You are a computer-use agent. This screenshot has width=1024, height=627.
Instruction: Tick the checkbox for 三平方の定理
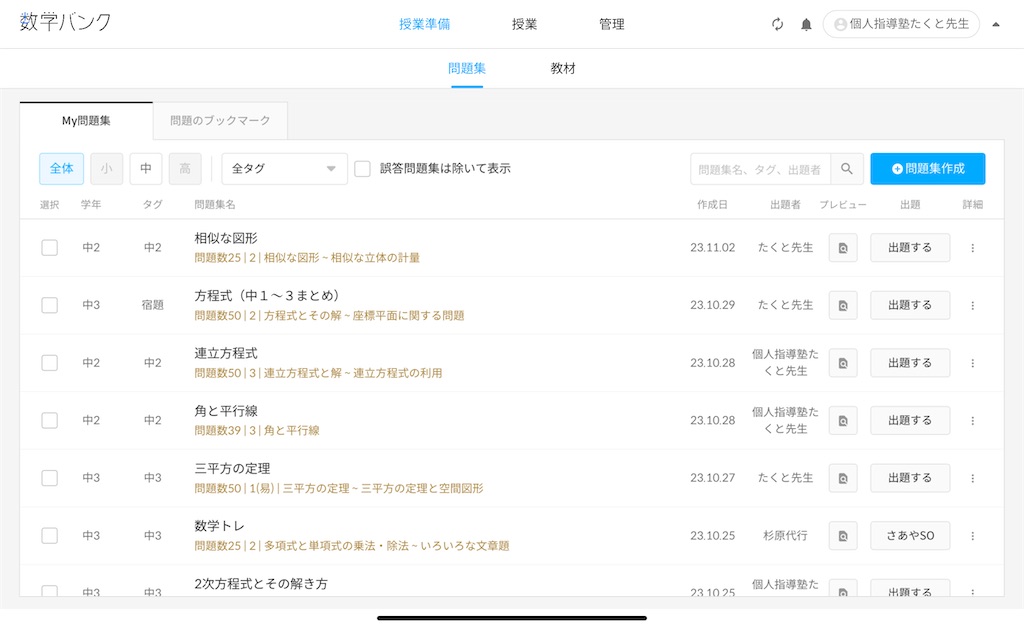coord(50,477)
